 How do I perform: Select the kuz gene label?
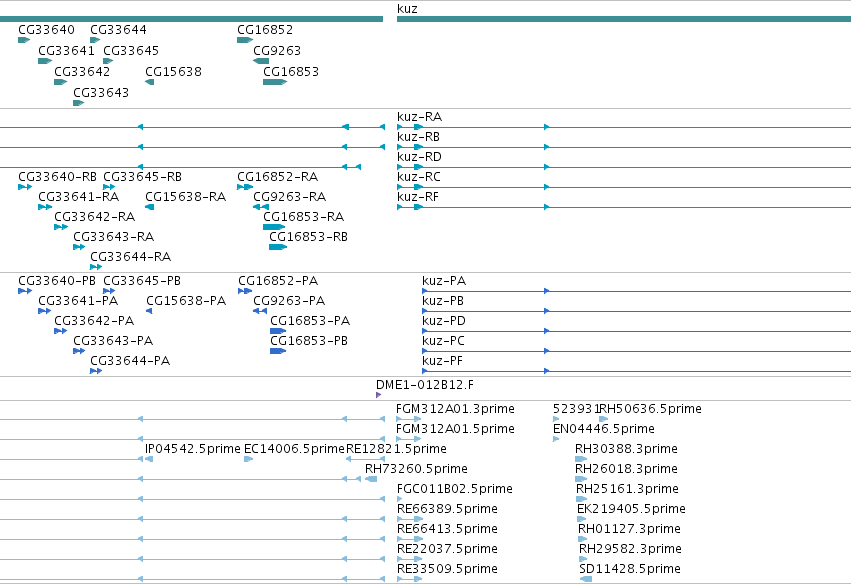pyautogui.click(x=407, y=9)
